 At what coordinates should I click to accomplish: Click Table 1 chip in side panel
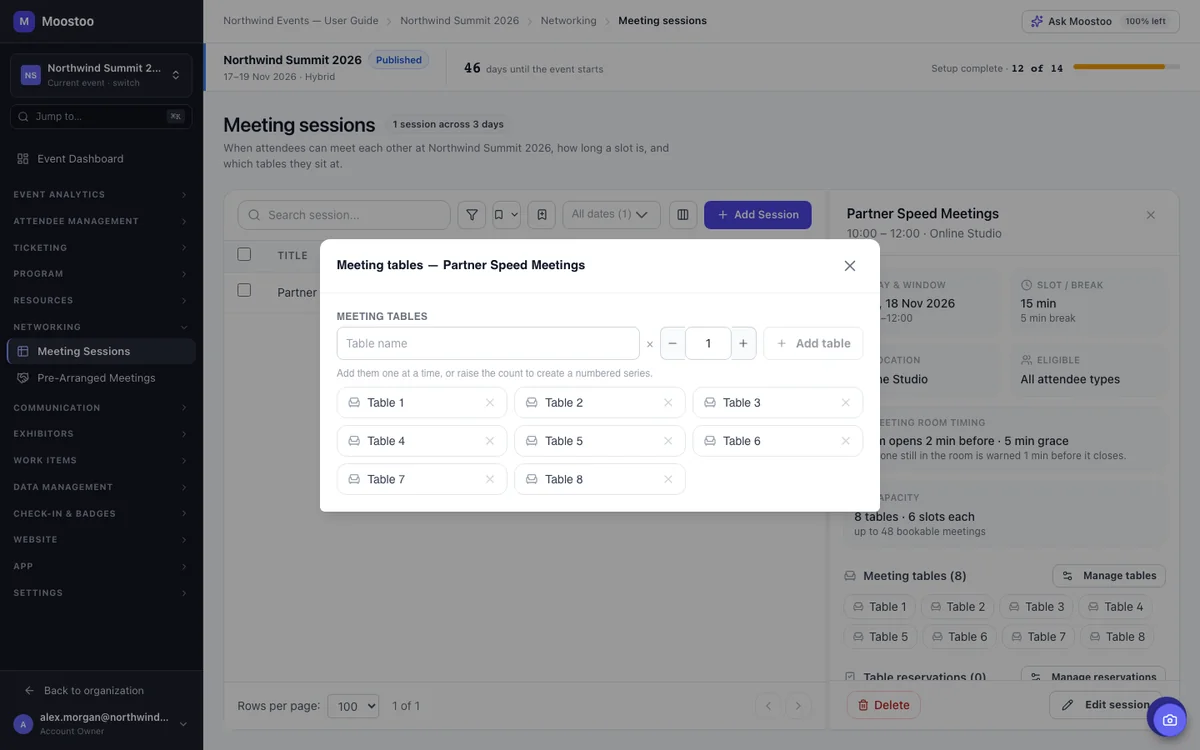pyautogui.click(x=879, y=607)
